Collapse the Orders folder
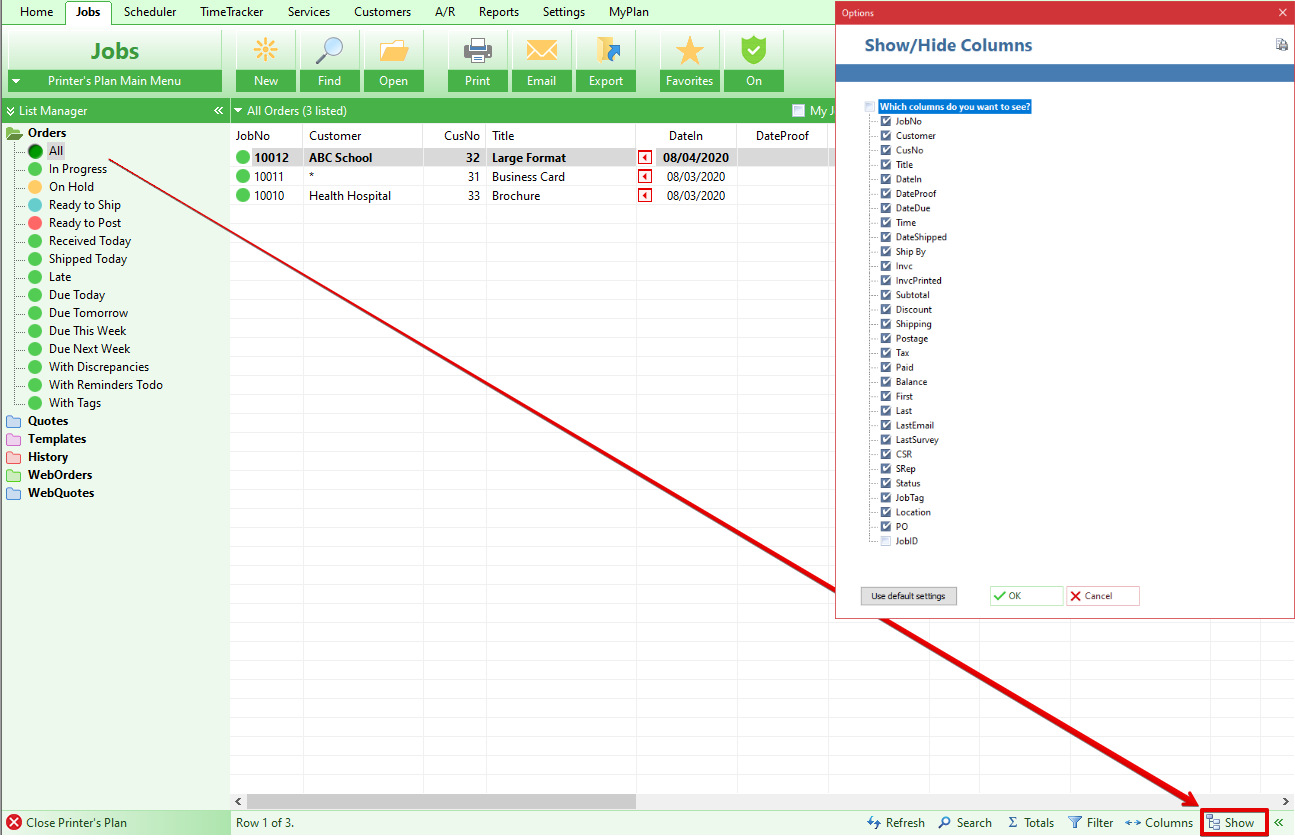 click(x=14, y=133)
